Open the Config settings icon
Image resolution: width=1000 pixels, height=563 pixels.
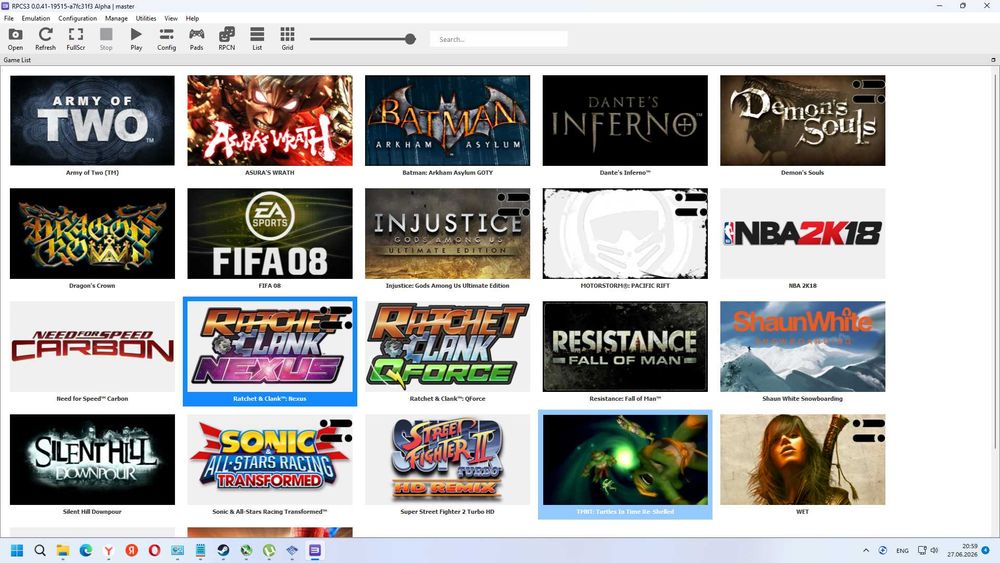[166, 38]
